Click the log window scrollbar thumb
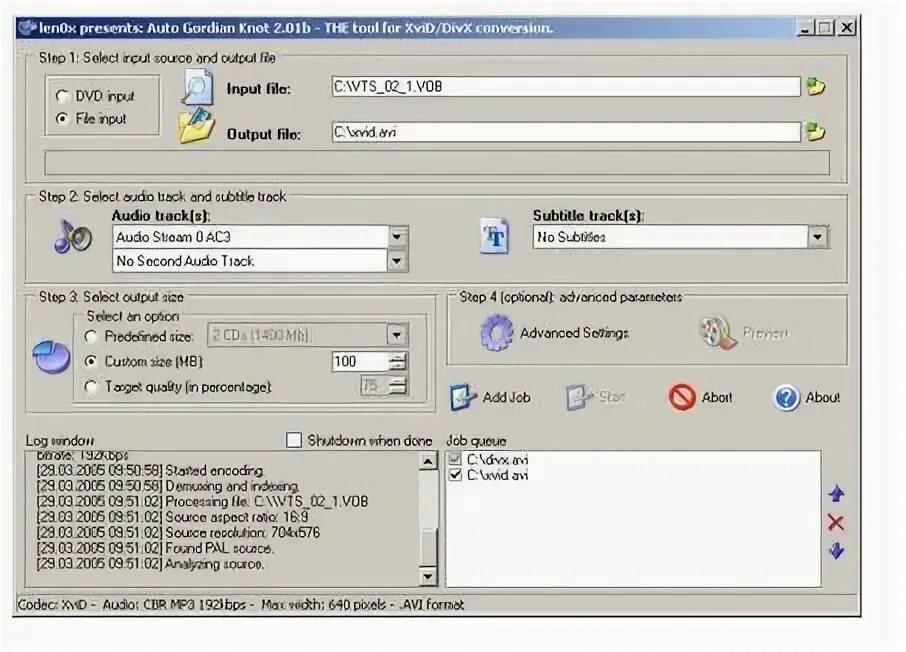Viewport: 906px width, 652px height. (428, 546)
